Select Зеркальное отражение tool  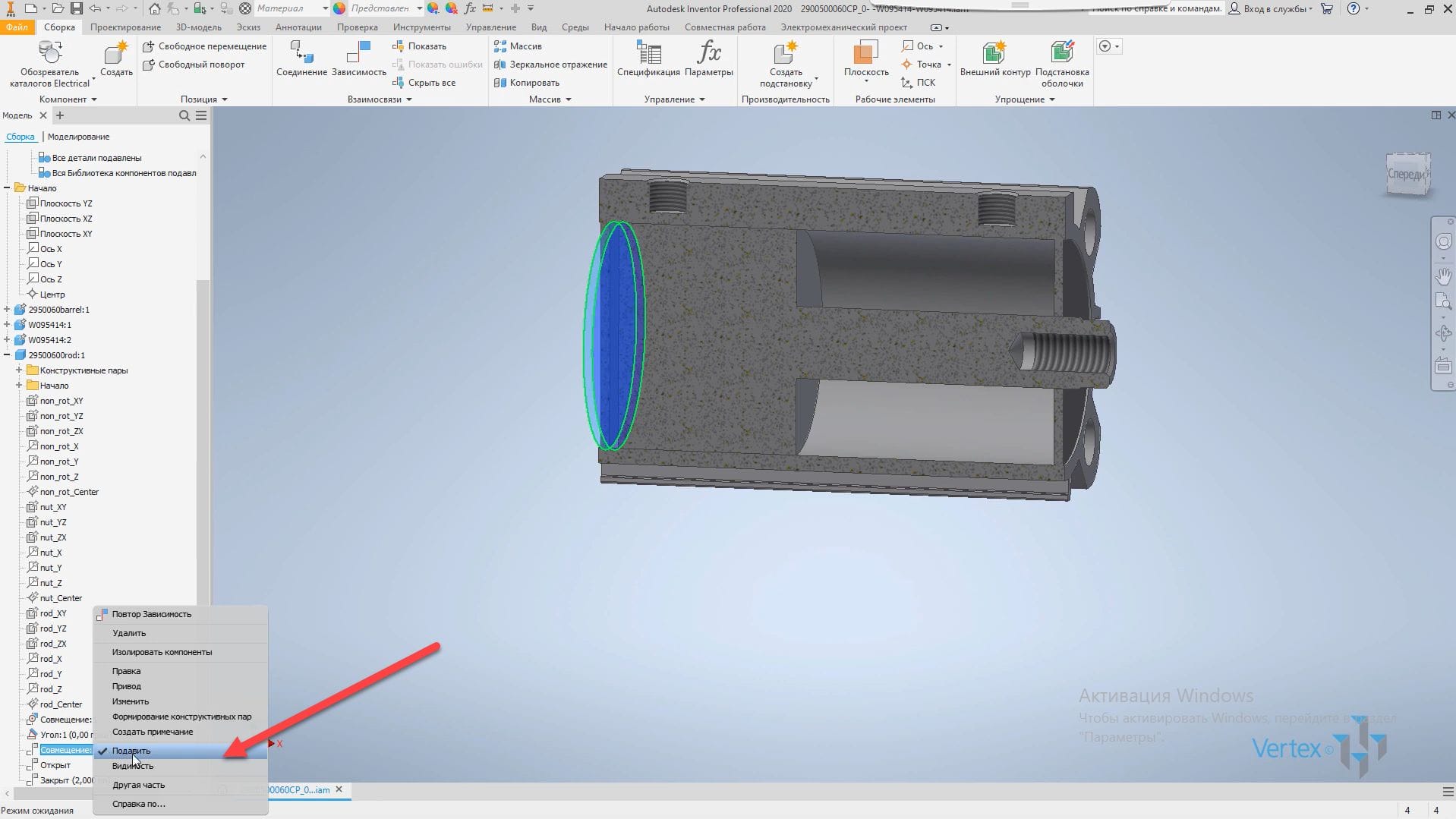550,65
